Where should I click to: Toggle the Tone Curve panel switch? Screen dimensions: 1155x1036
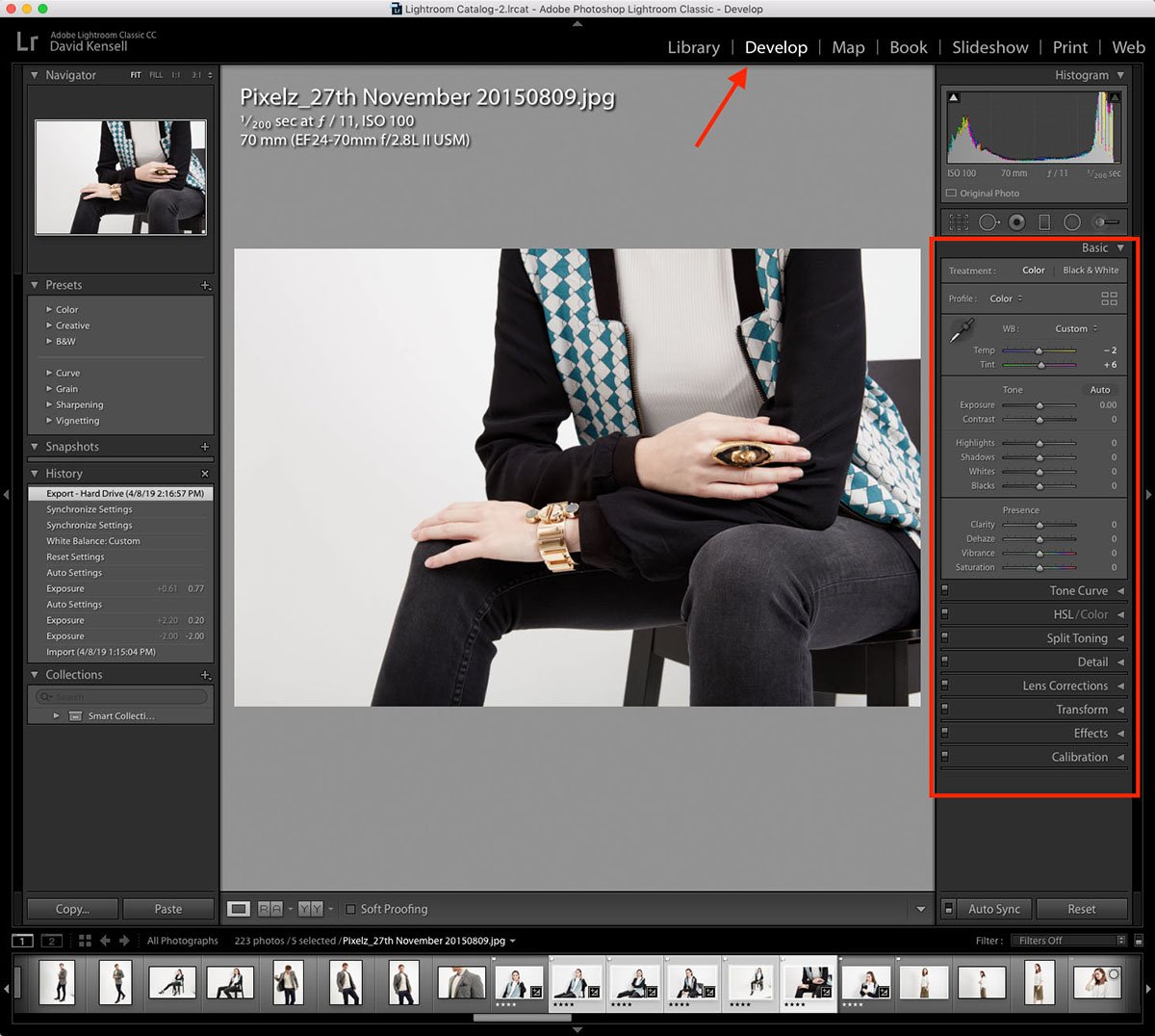coord(945,590)
